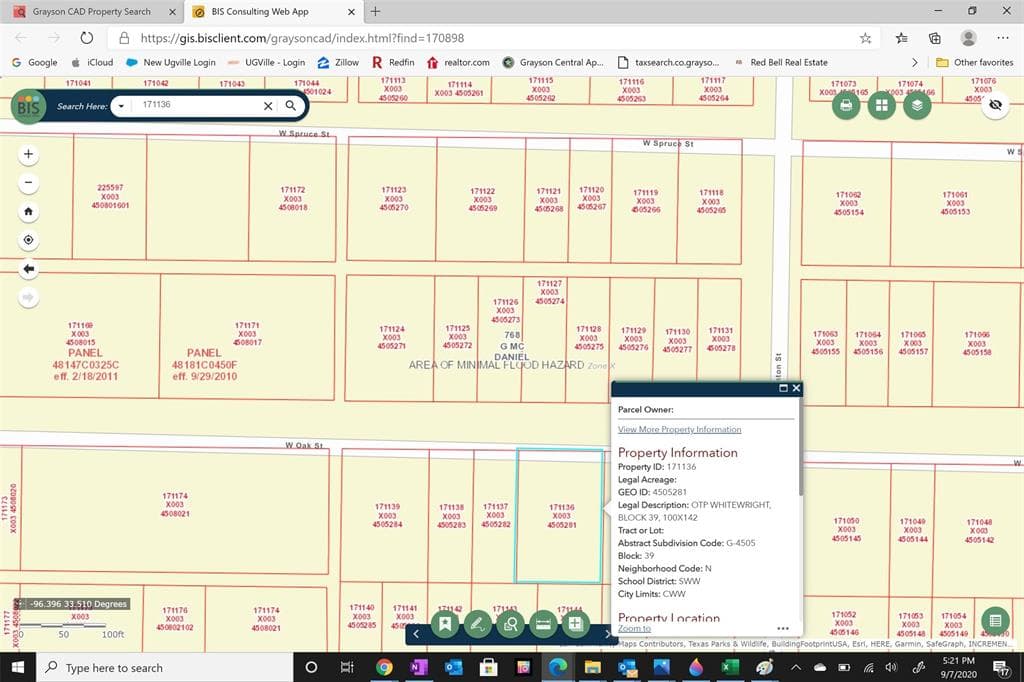The image size is (1024, 682).
Task: Open iCloud bookmark
Action: [x=92, y=63]
